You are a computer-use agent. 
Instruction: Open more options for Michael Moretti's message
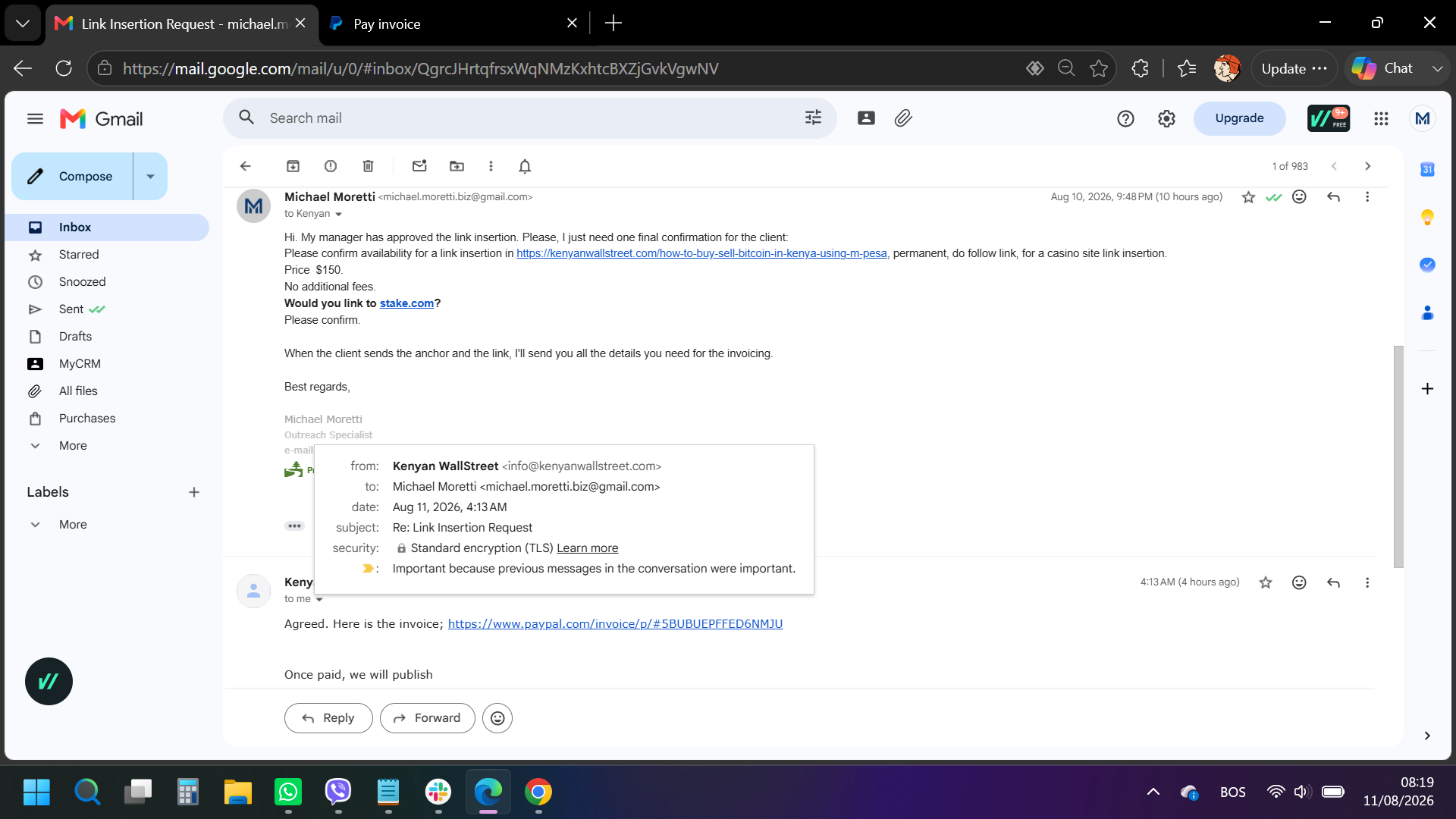click(1367, 197)
